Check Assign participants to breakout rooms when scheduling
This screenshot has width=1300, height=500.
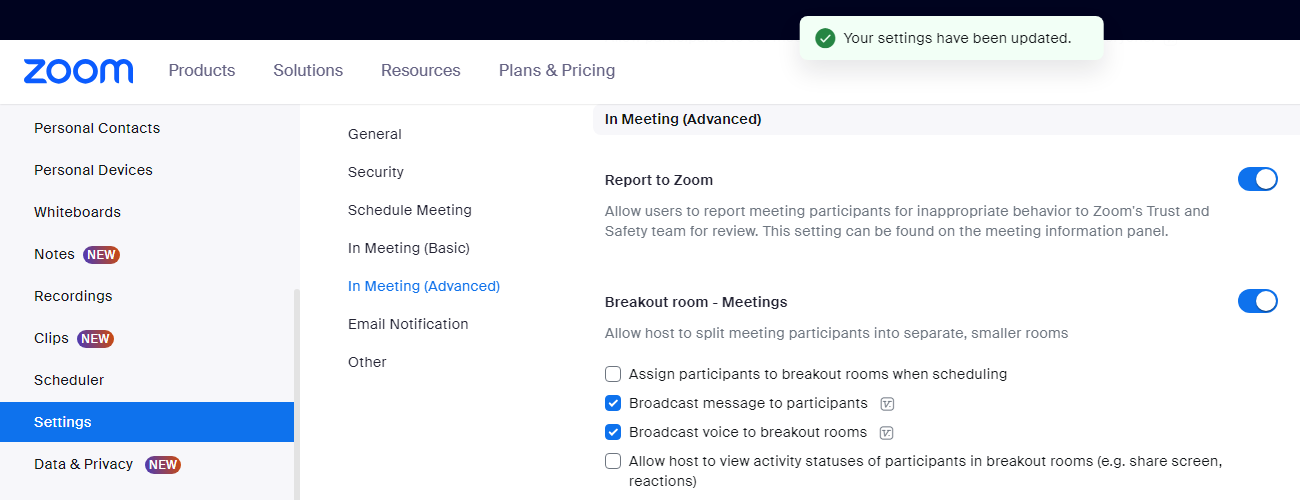613,374
